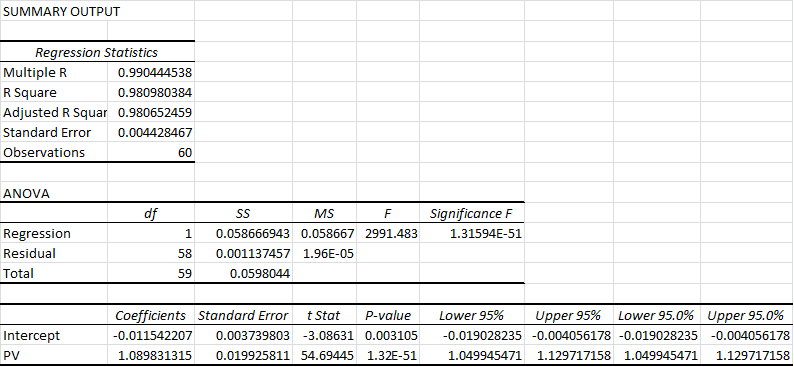The height and width of the screenshot is (367, 794).
Task: Select the F value 2991.483
Action: 388,234
